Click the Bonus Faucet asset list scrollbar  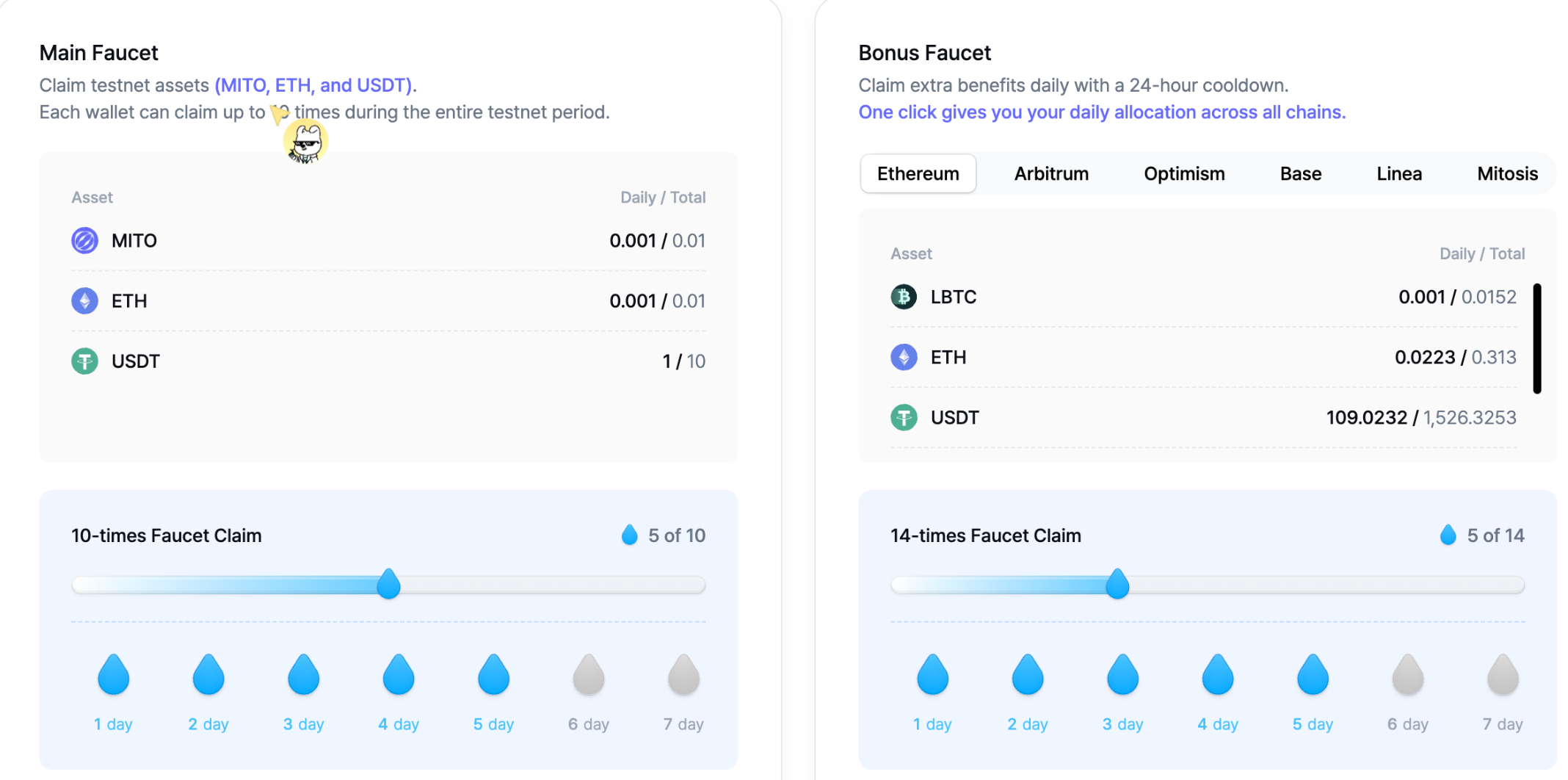(1537, 339)
